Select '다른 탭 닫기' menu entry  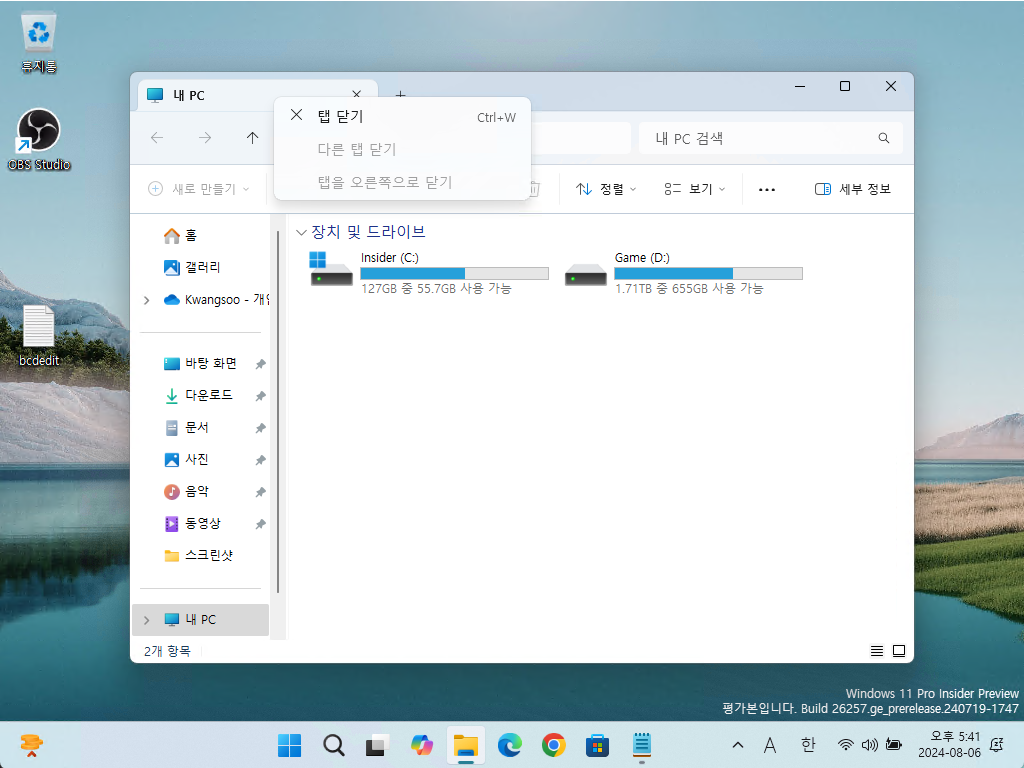402,149
